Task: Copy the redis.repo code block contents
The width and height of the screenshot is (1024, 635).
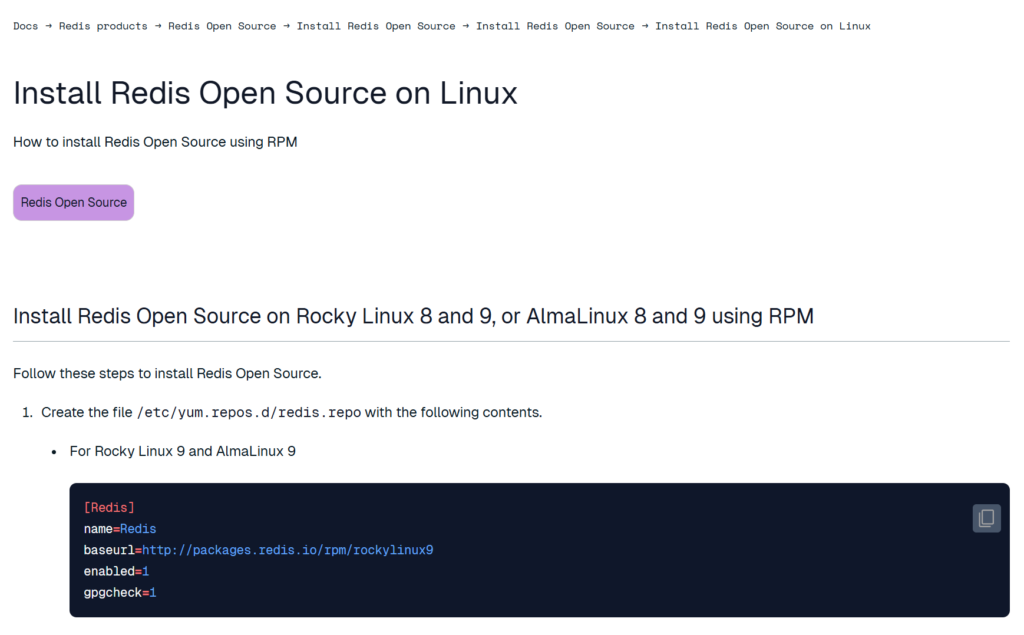Action: (986, 518)
